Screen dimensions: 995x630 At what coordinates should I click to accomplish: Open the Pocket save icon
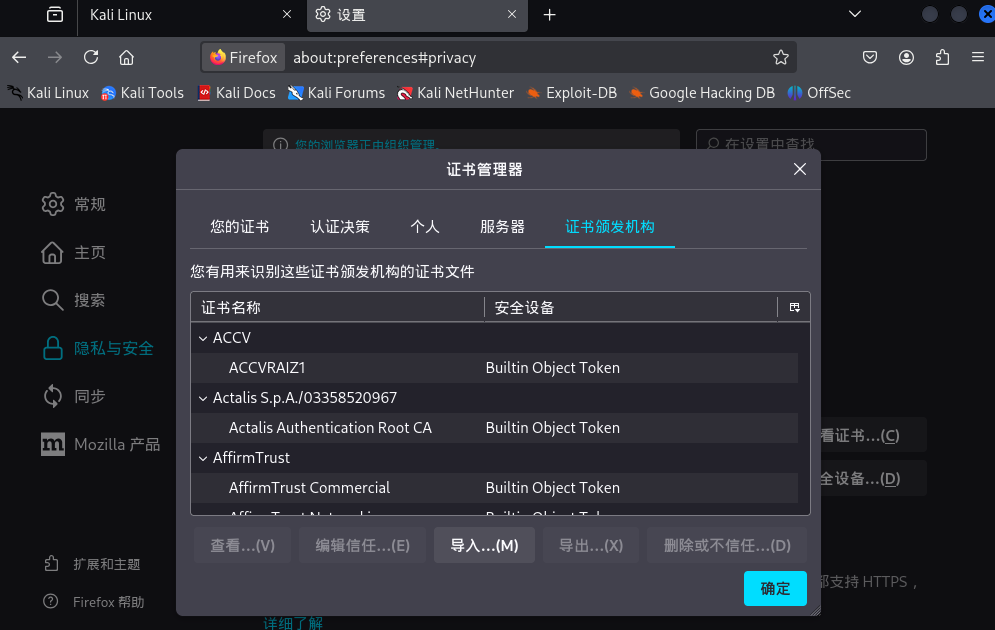click(x=870, y=58)
